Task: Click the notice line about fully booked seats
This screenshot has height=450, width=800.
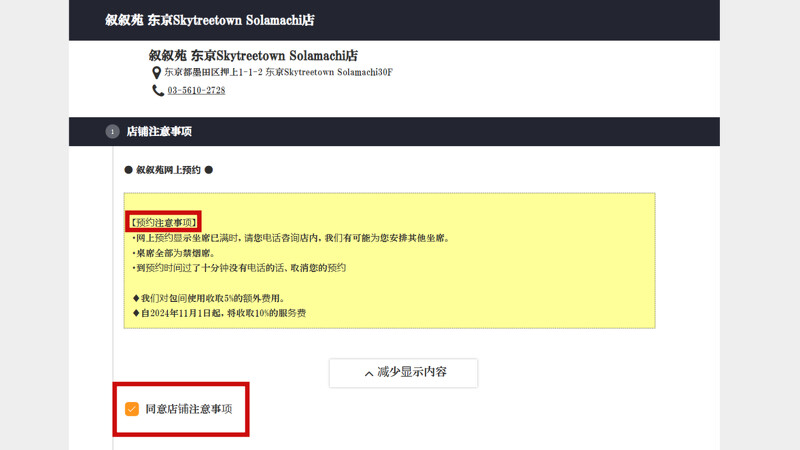Action: (x=290, y=238)
